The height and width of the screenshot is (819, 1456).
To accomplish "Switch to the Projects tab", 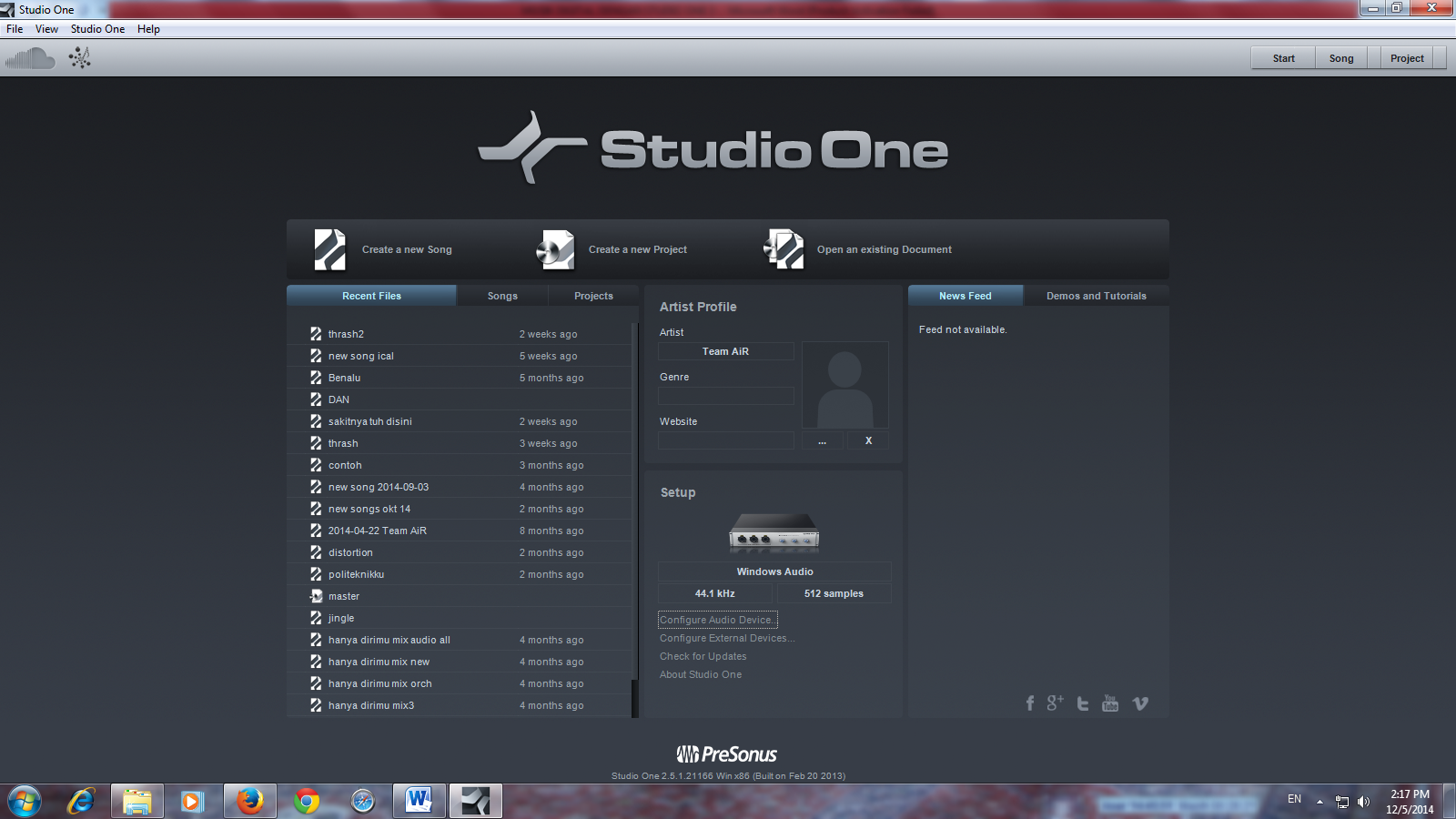I will 593,296.
